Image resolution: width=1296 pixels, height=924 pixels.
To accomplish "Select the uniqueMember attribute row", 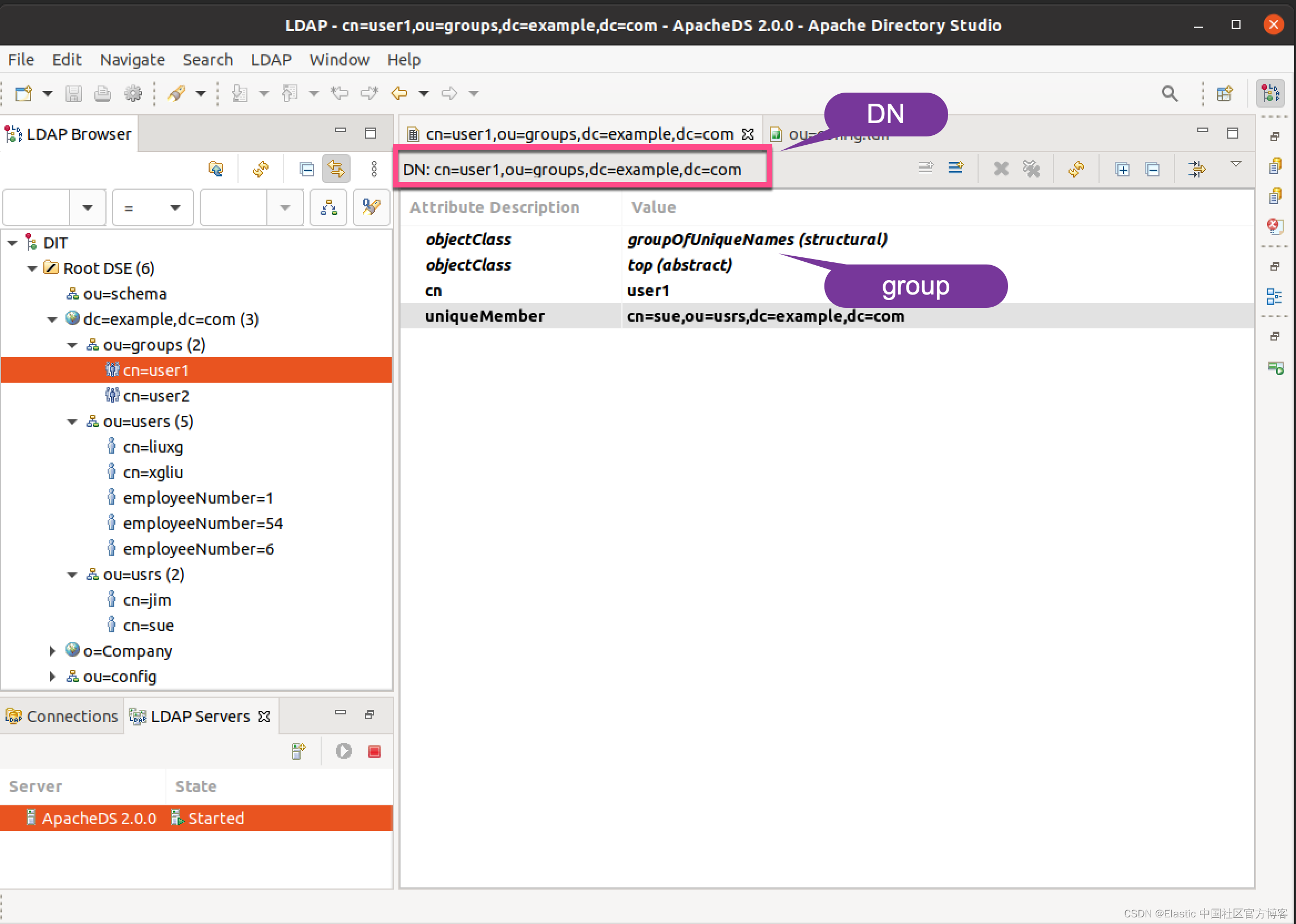I will pos(484,316).
